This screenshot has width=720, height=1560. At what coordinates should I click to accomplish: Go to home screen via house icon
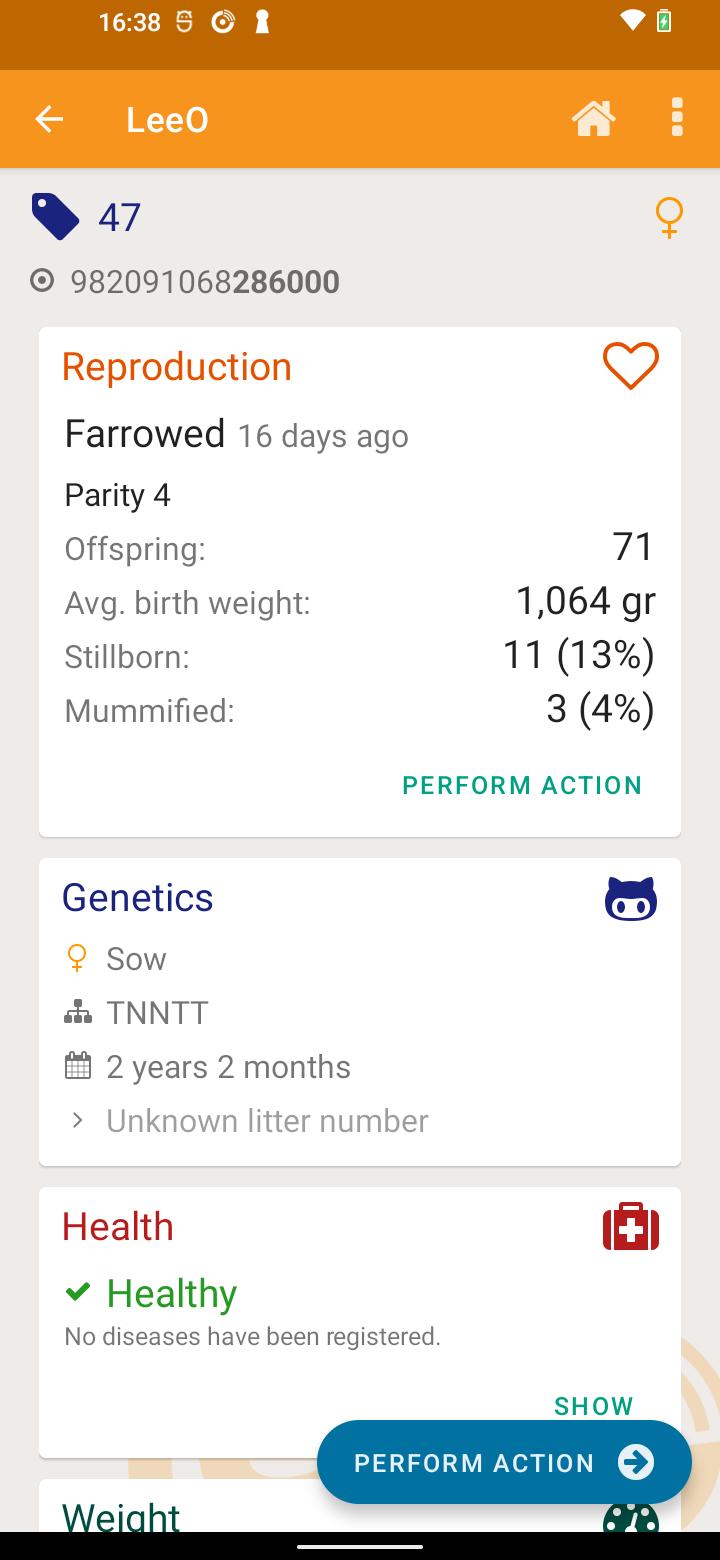click(593, 118)
